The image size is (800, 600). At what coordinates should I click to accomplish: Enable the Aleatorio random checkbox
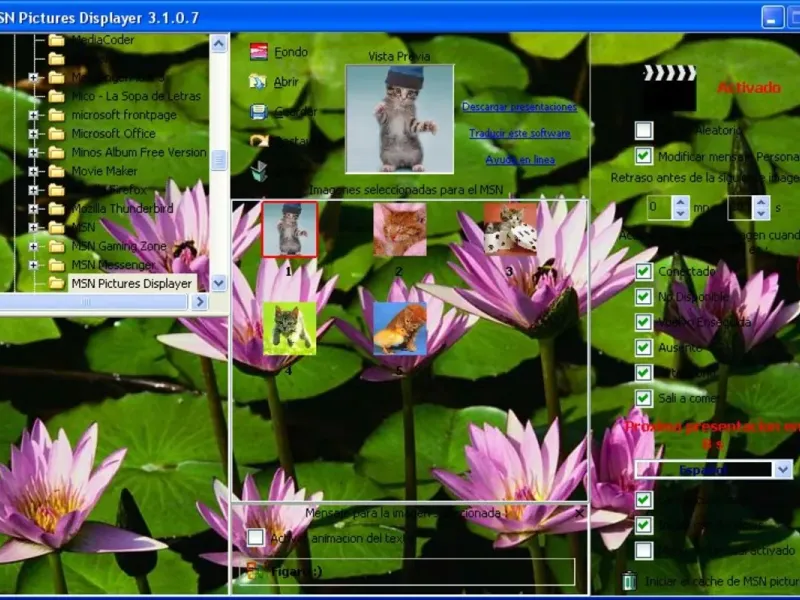(x=644, y=130)
